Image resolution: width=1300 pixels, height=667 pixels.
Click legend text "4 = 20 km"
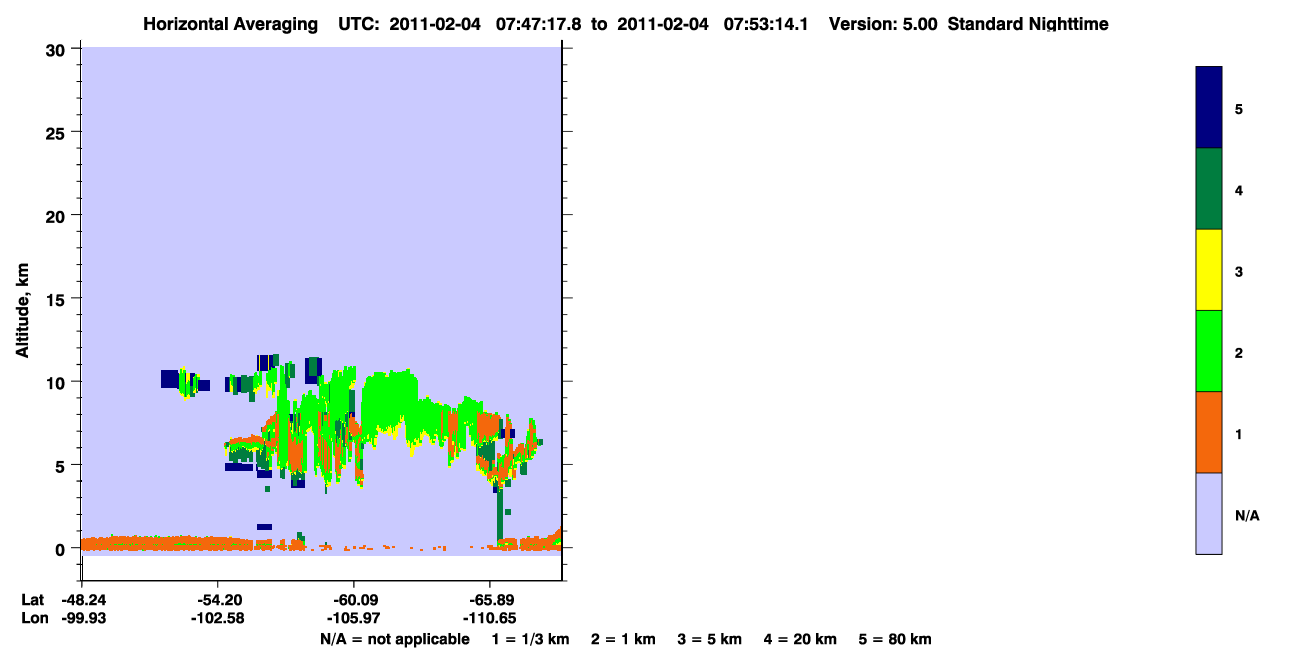(x=802, y=639)
